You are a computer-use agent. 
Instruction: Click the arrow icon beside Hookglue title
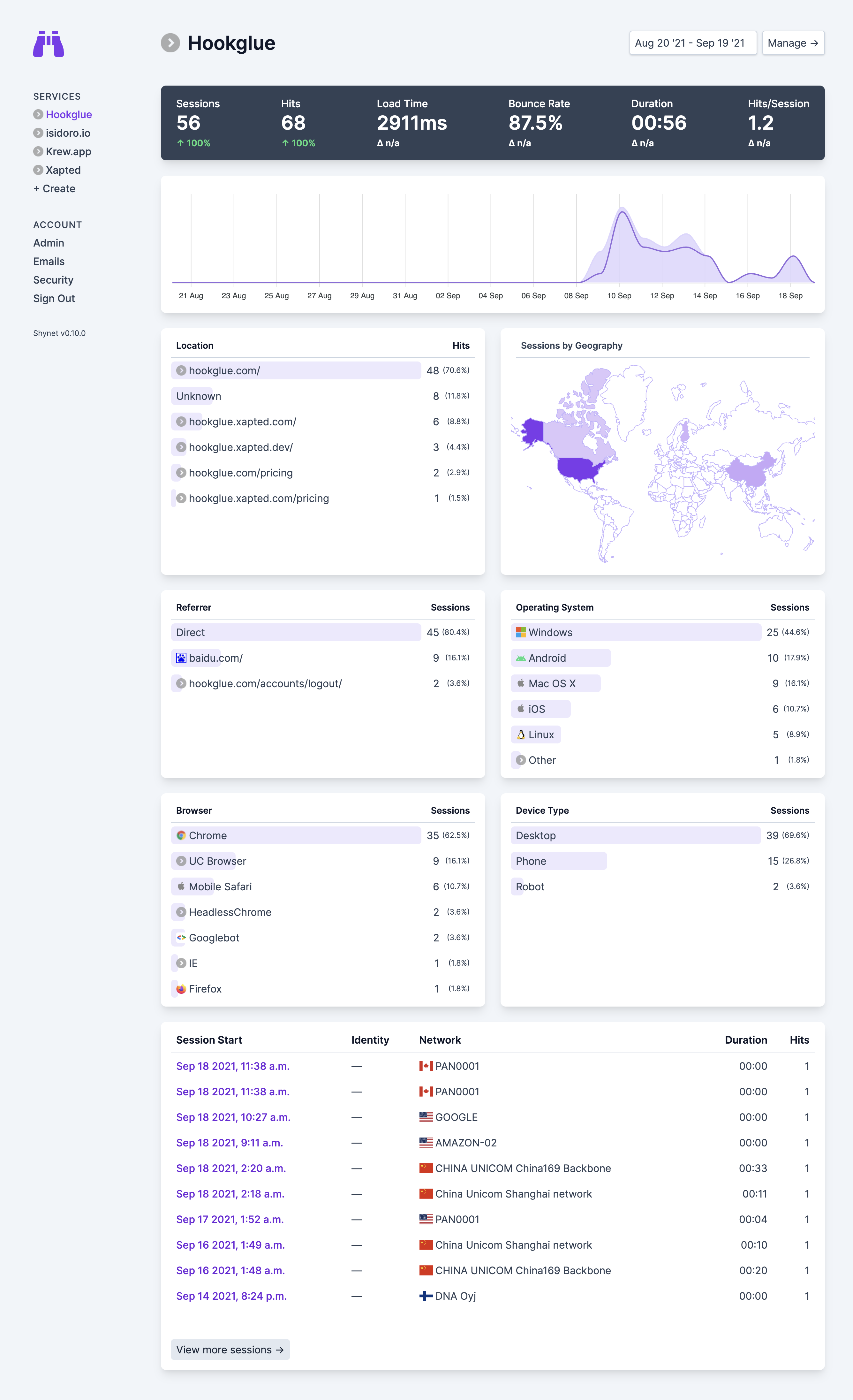point(170,43)
